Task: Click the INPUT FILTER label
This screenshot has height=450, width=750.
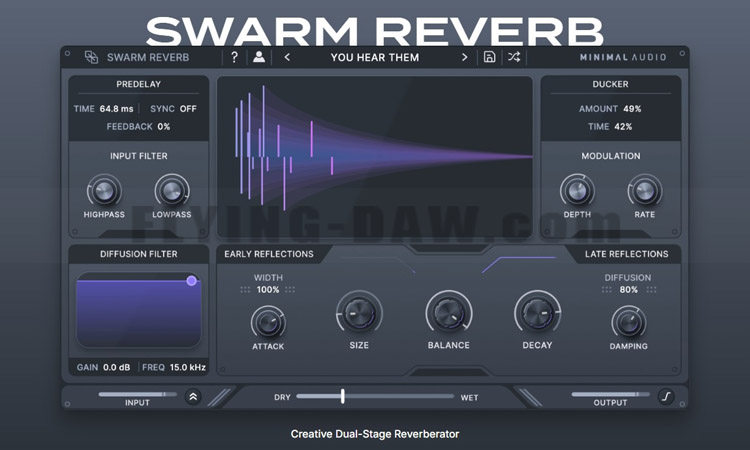Action: coord(139,156)
